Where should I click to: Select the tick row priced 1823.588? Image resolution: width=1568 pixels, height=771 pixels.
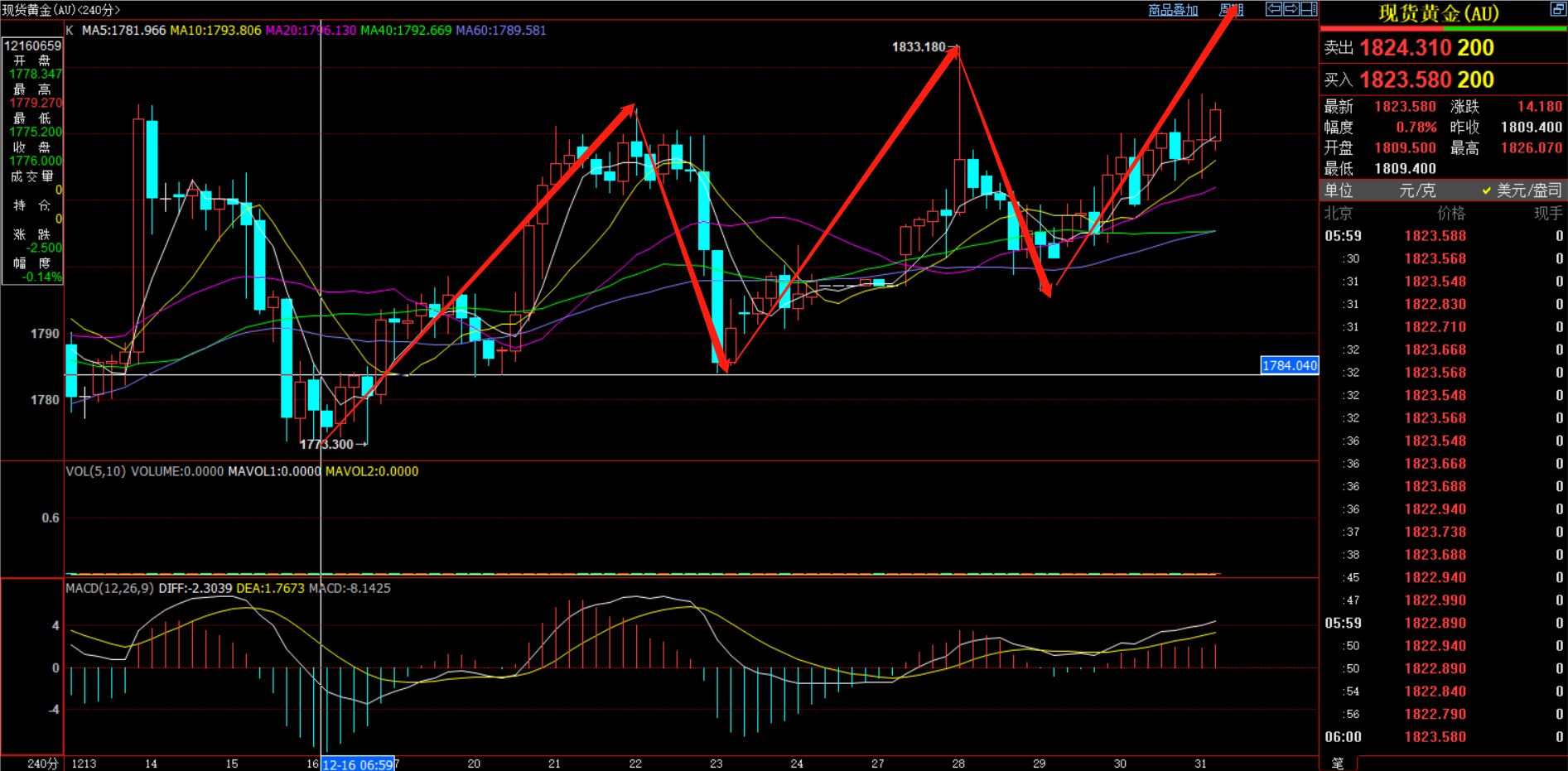point(1443,236)
